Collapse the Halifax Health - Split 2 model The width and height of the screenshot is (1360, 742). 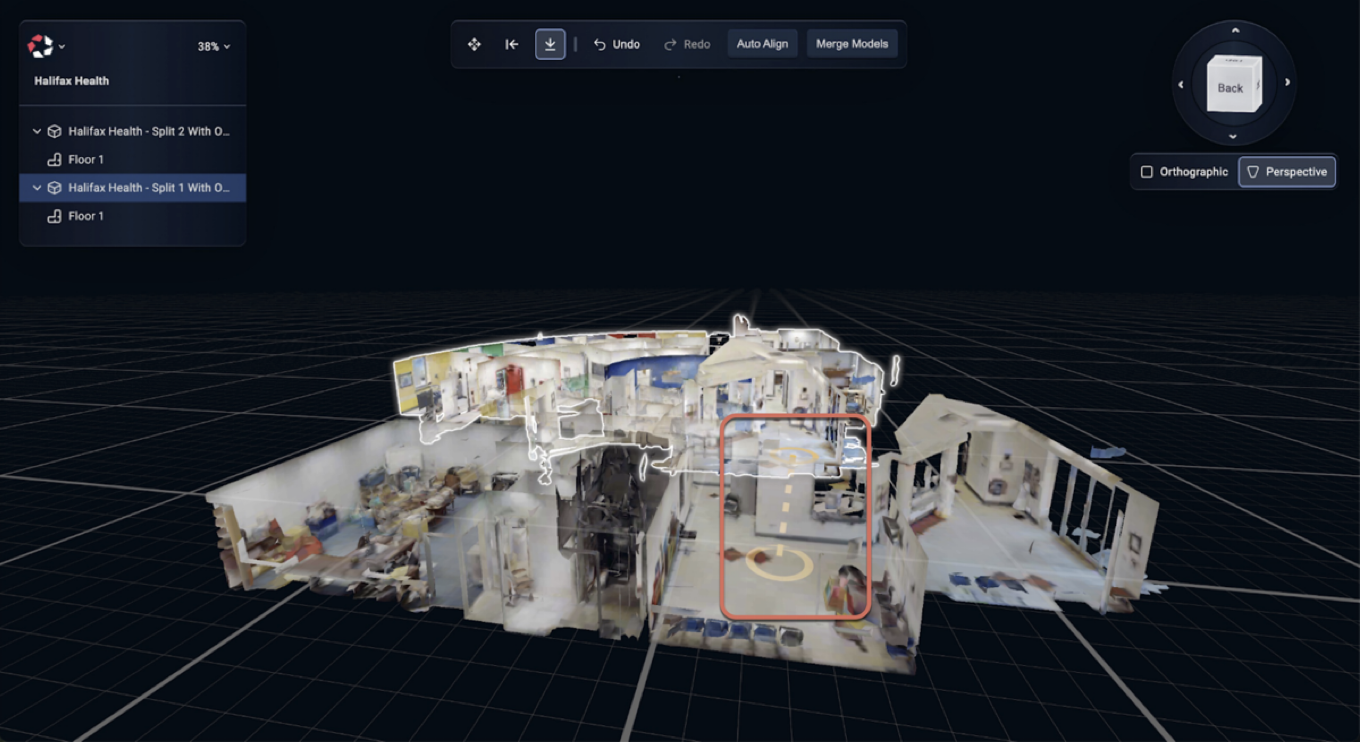click(x=37, y=131)
